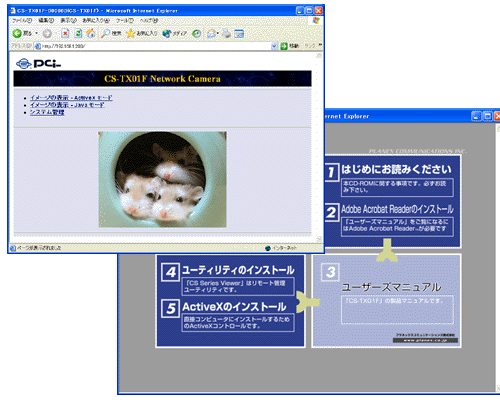Image resolution: width=500 pixels, height=400 pixels.
Task: Click the hamster camera image
Action: tap(163, 179)
